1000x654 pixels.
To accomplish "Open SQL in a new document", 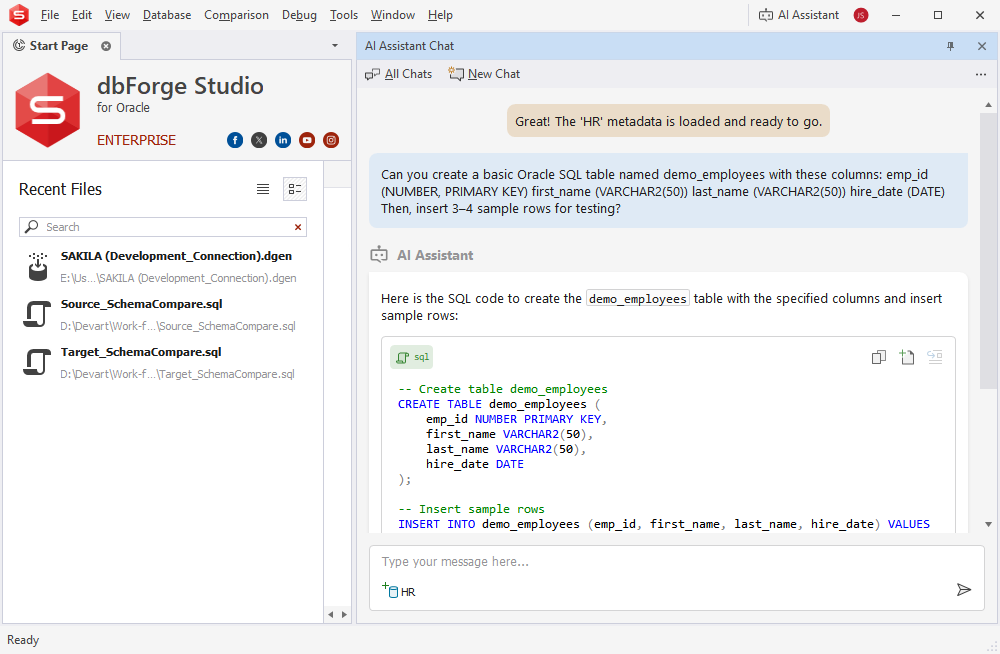I will [906, 357].
